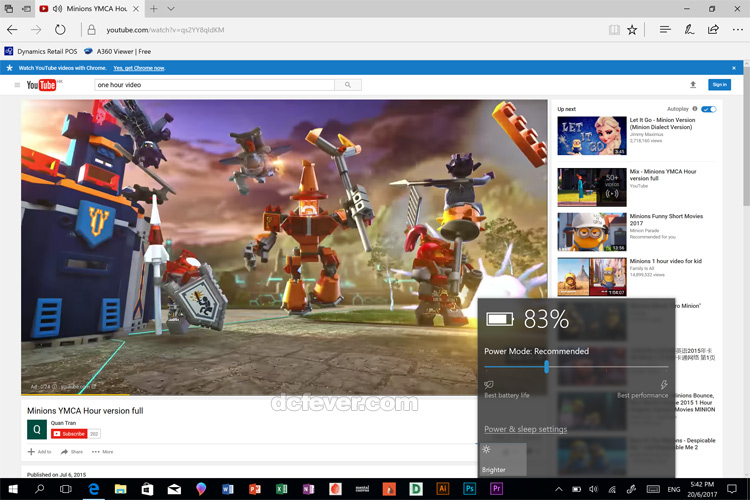The height and width of the screenshot is (500, 750).
Task: Open volume control in system tray
Action: (x=594, y=489)
